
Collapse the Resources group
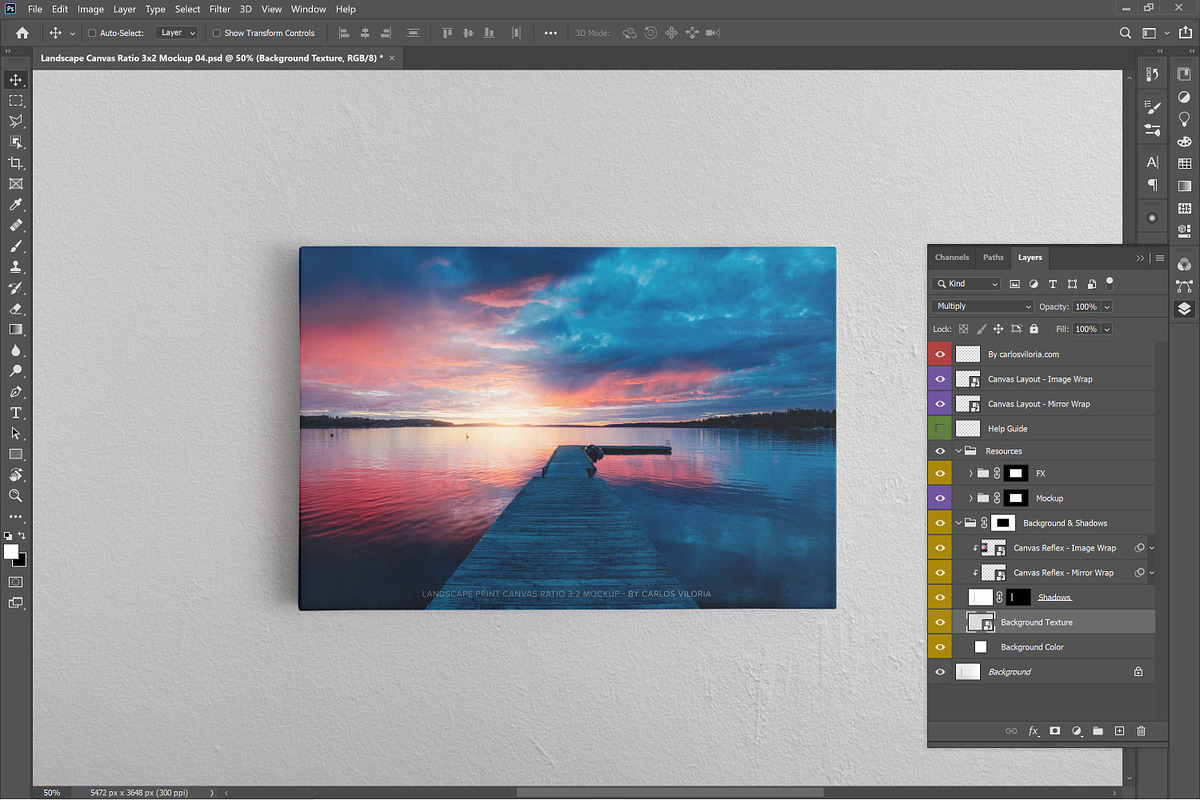957,450
